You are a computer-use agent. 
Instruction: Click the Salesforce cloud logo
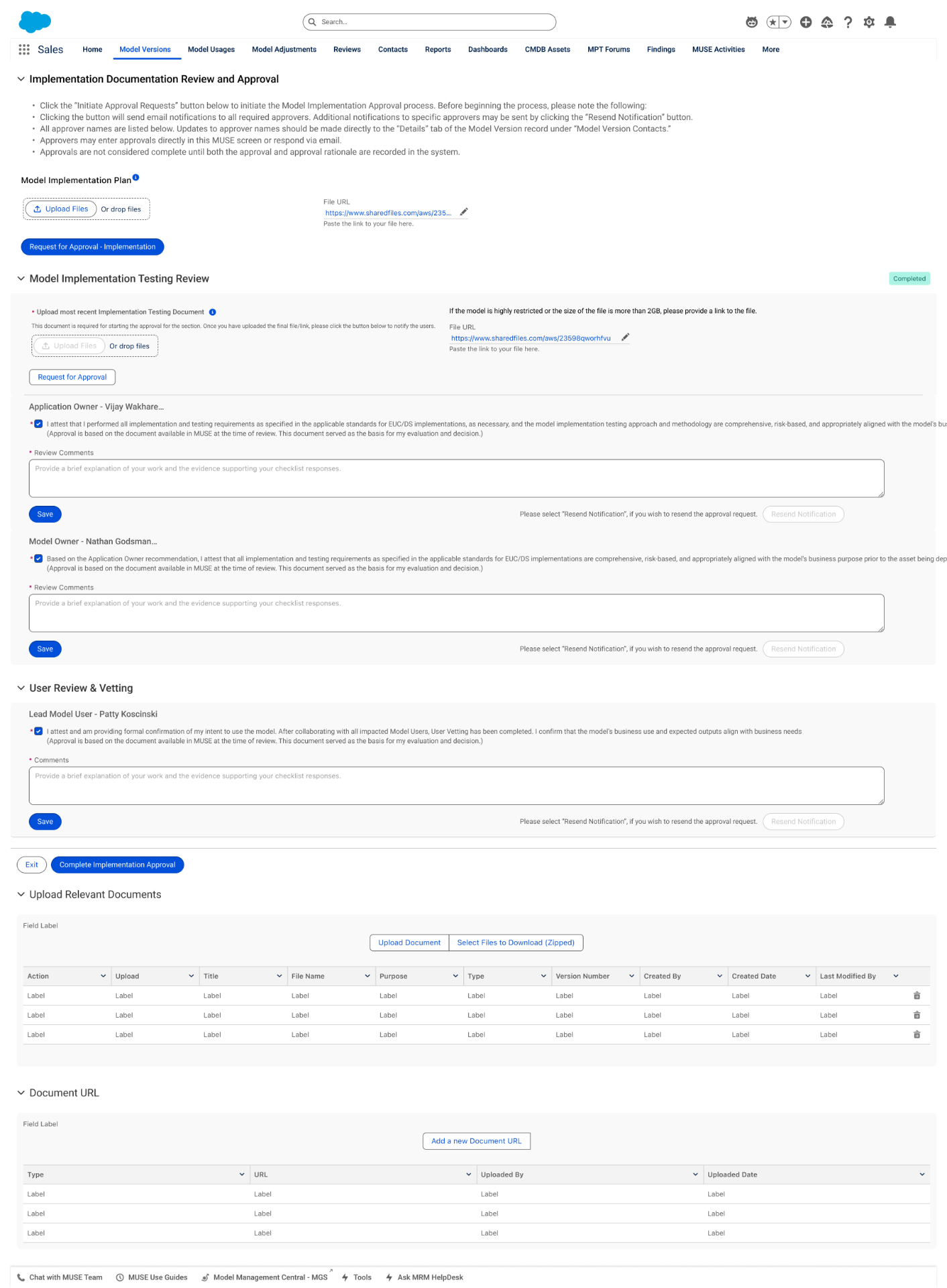click(x=35, y=22)
